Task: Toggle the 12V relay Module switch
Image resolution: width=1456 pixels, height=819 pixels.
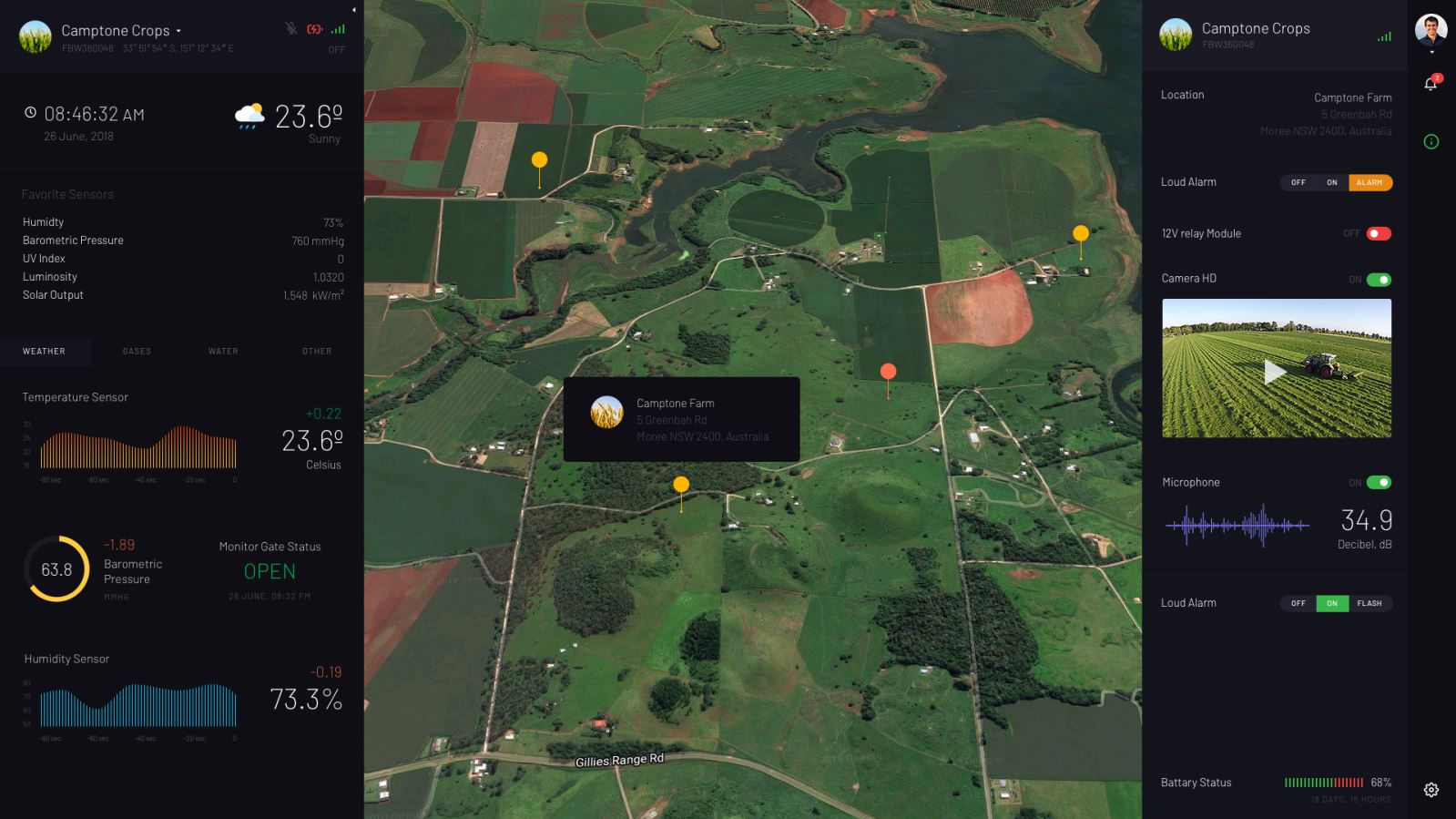Action: [x=1379, y=234]
